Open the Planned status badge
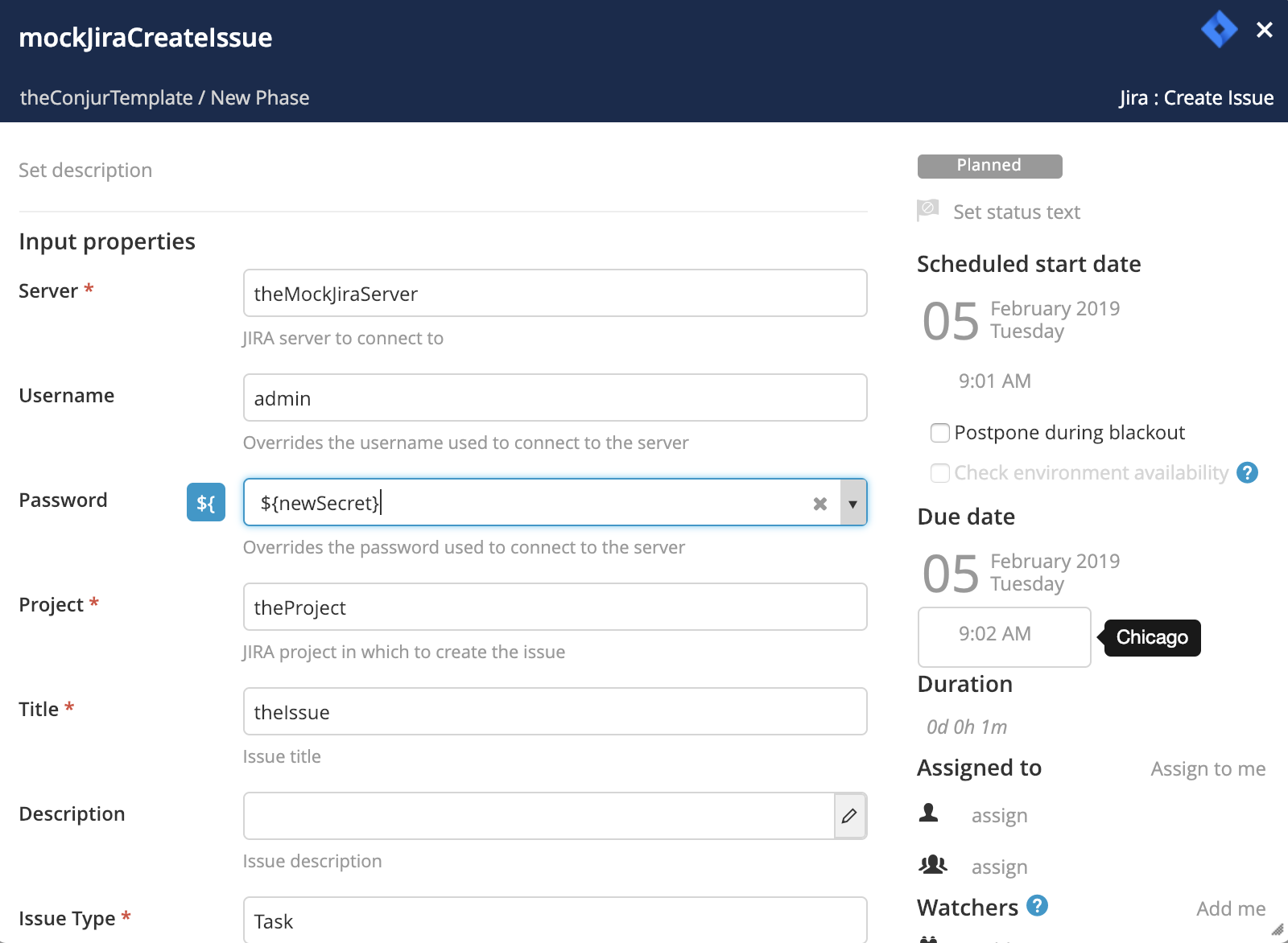The image size is (1288, 943). click(x=989, y=166)
